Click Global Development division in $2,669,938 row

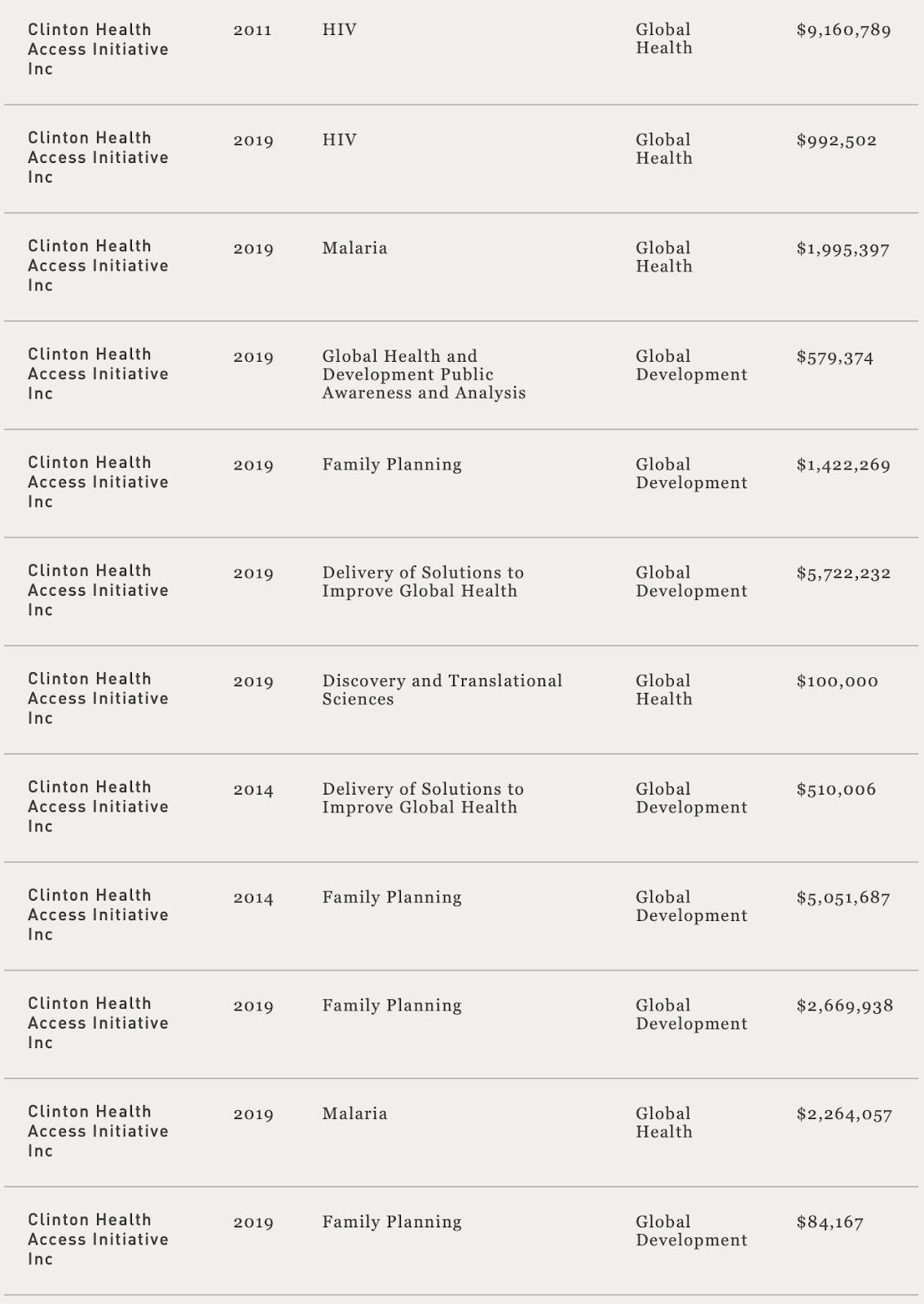point(691,1015)
